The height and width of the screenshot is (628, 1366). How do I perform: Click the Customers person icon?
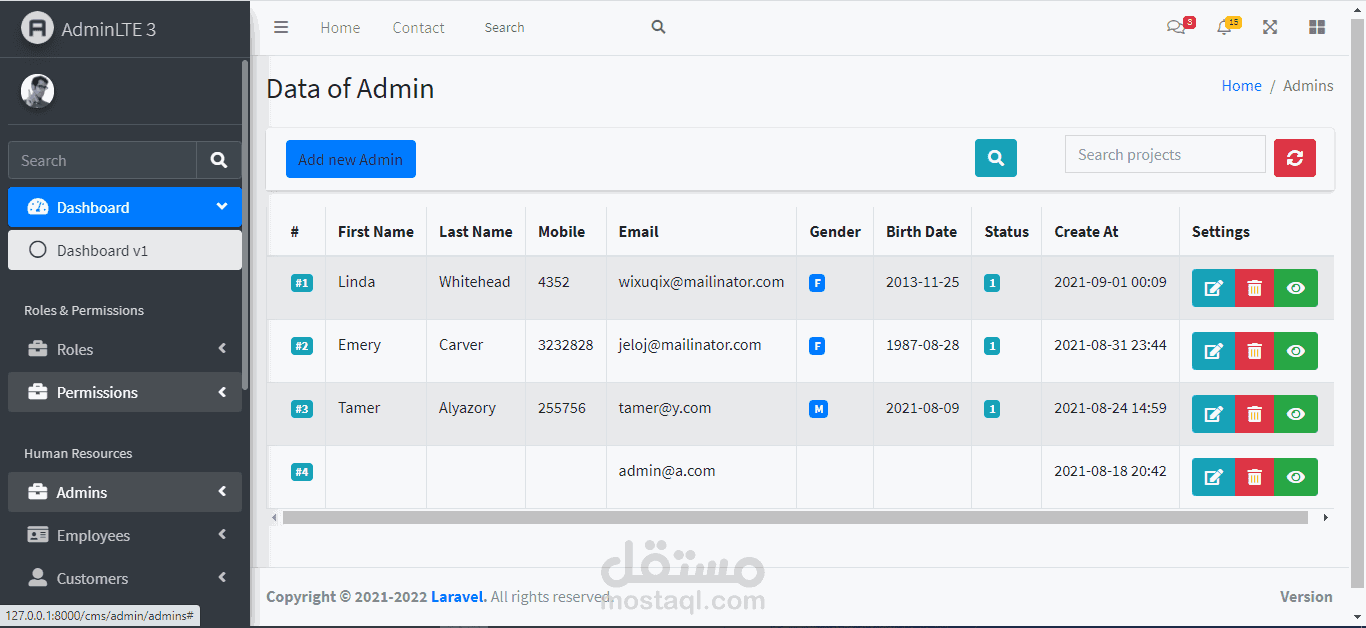pyautogui.click(x=38, y=578)
